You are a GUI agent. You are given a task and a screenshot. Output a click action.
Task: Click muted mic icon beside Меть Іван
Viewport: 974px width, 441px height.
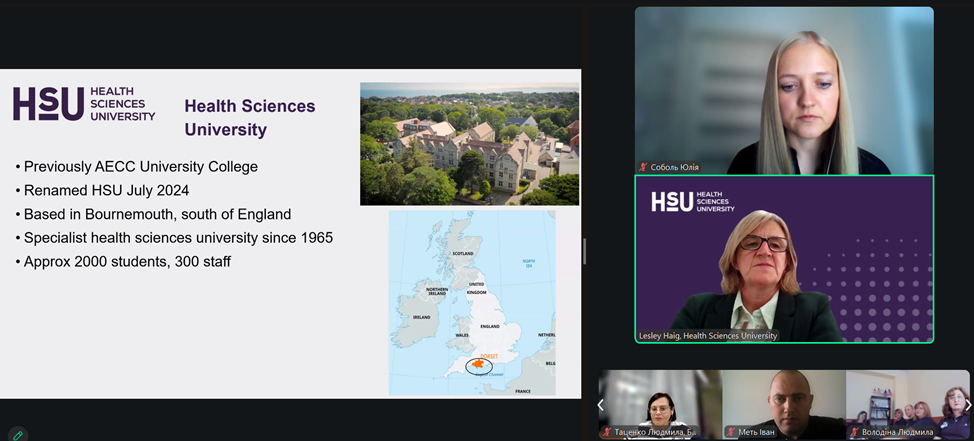click(731, 432)
